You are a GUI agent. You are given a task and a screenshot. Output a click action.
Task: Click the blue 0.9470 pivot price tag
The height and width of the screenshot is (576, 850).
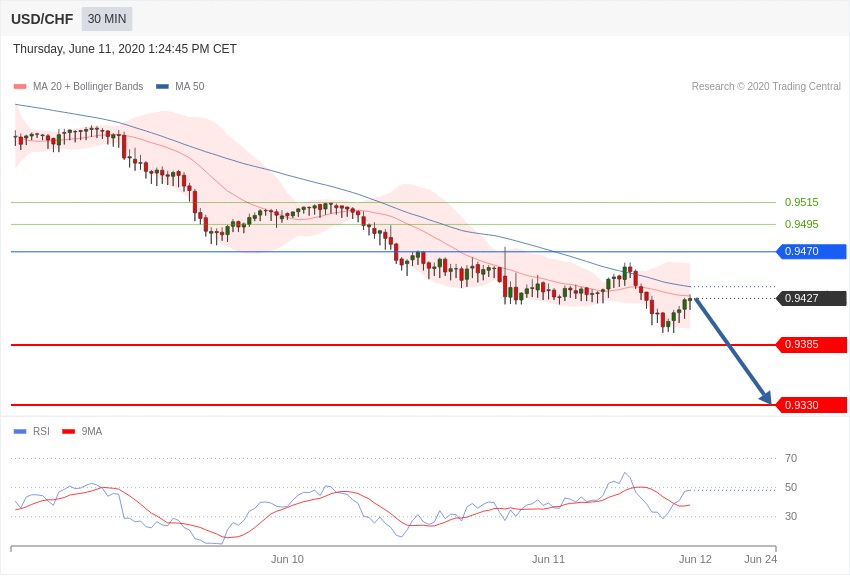(811, 252)
